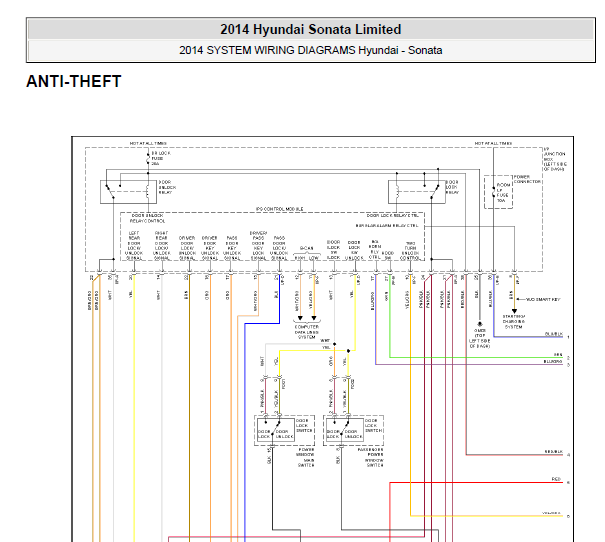Click the "BLU/ORG" wire label at terminal 3
Viewport: 605px width, 542px height.
coord(553,361)
